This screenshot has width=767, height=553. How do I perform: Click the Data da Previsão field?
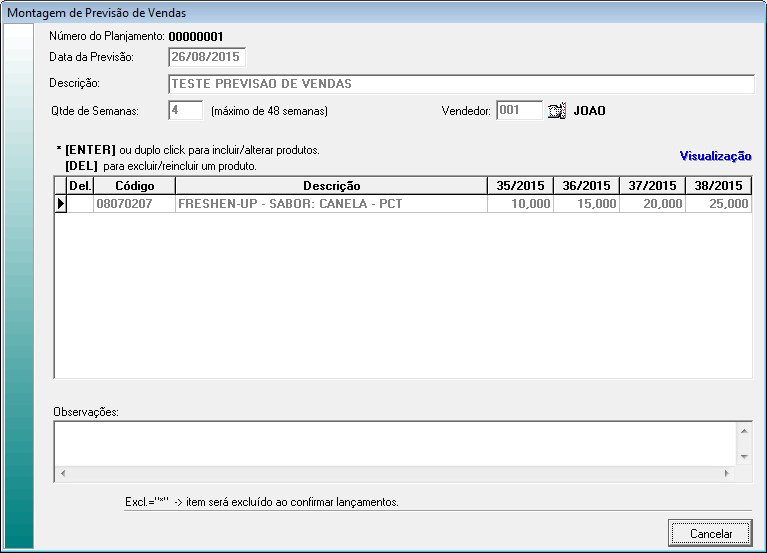(207, 57)
